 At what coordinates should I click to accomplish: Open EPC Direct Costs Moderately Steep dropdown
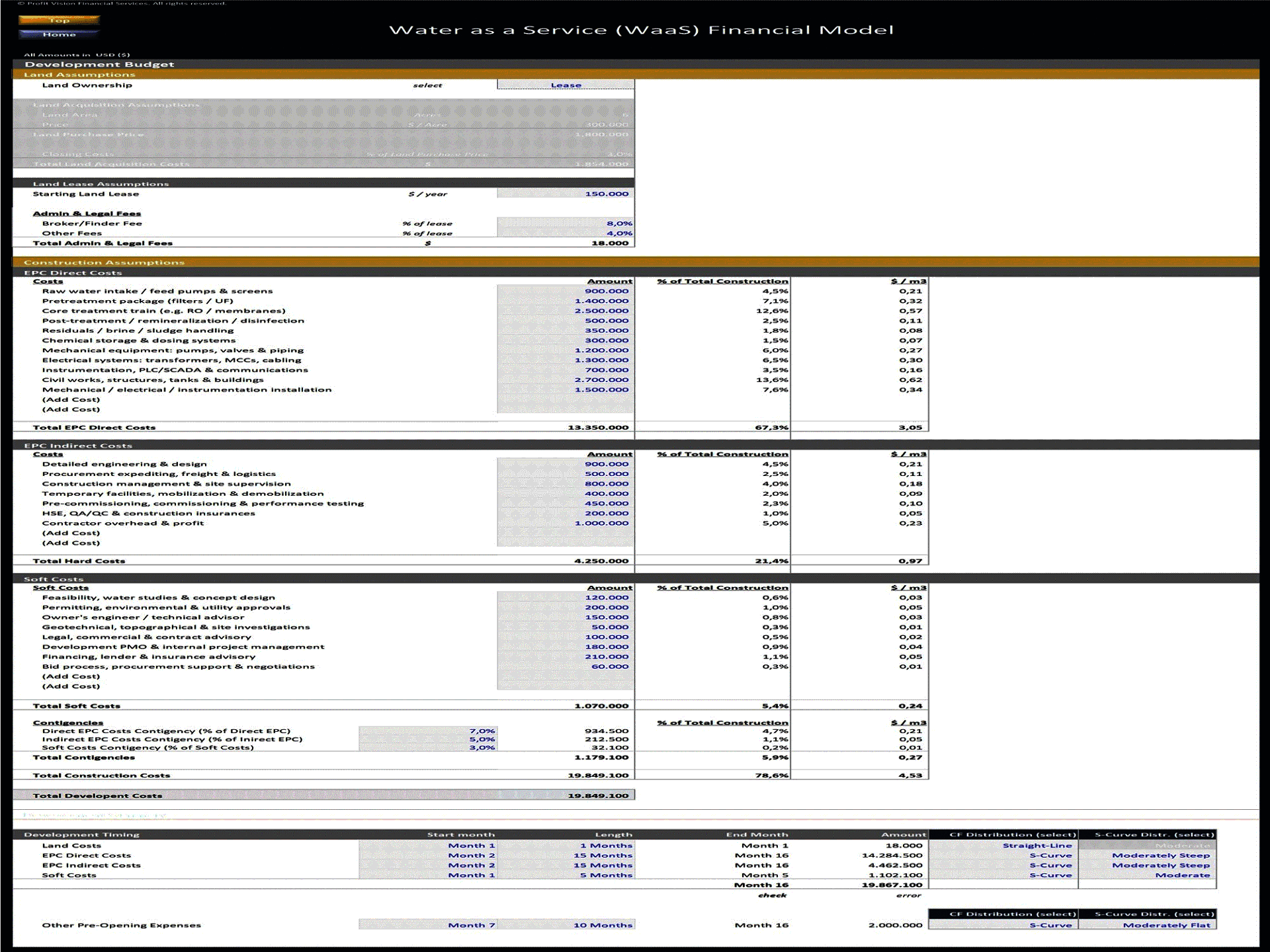pos(1148,855)
